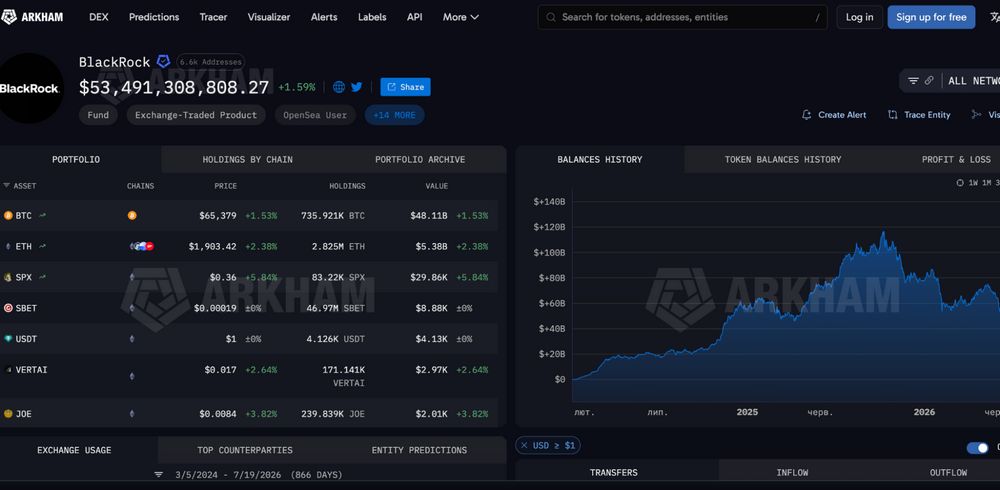The width and height of the screenshot is (1000, 490).
Task: Click the Log in button
Action: 859,17
